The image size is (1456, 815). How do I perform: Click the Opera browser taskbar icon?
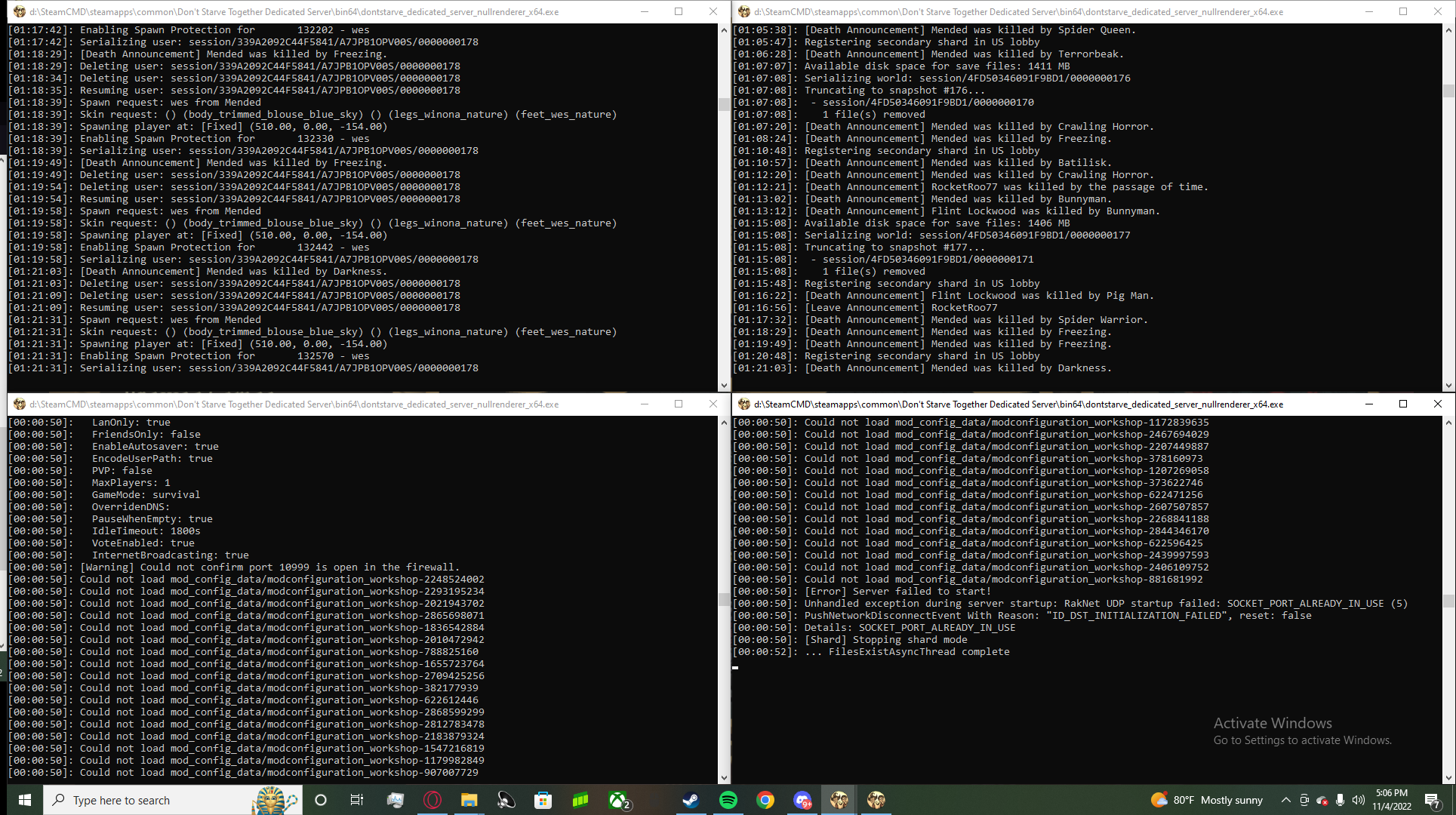(x=432, y=800)
